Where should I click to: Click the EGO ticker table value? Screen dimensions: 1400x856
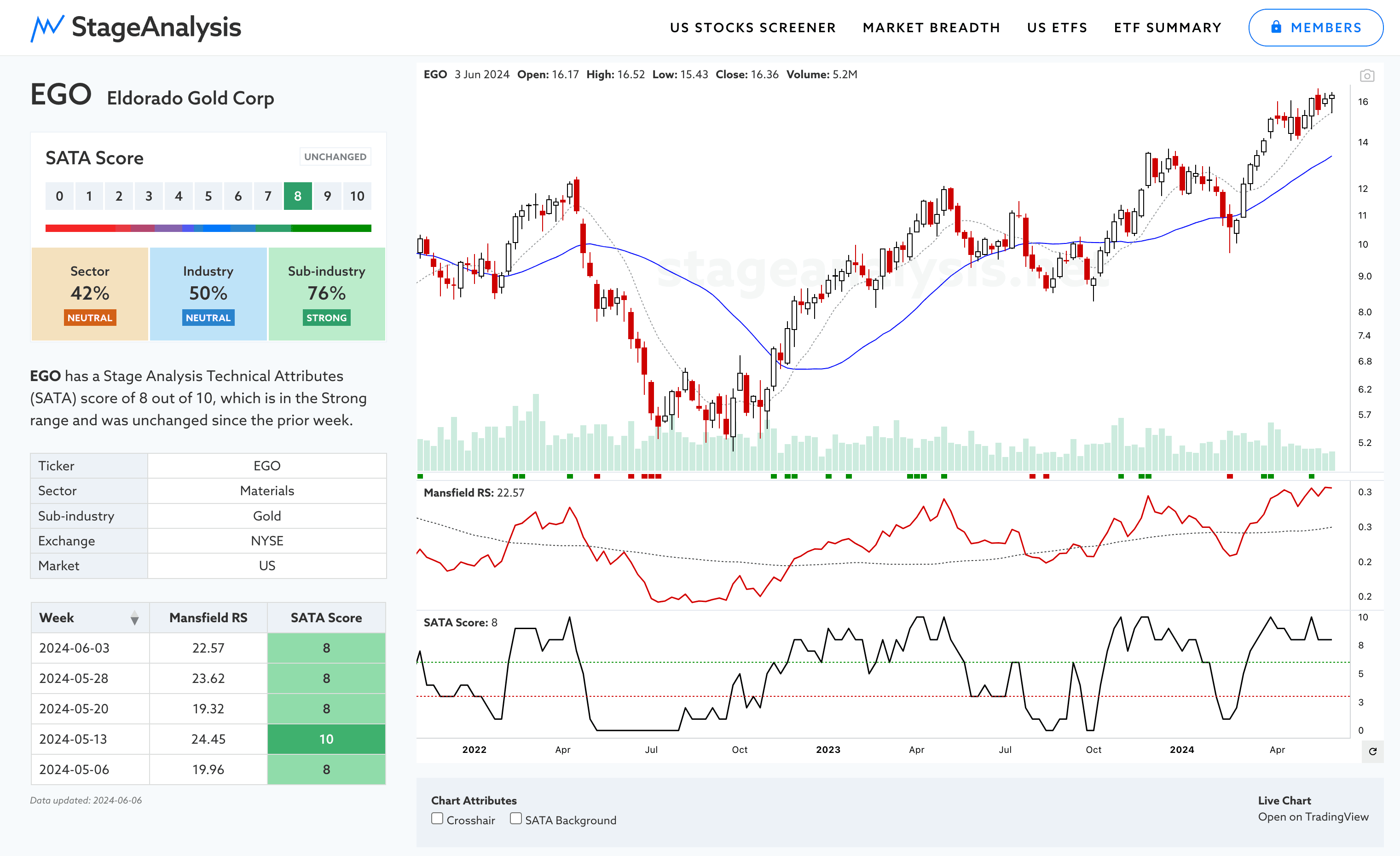click(x=267, y=466)
